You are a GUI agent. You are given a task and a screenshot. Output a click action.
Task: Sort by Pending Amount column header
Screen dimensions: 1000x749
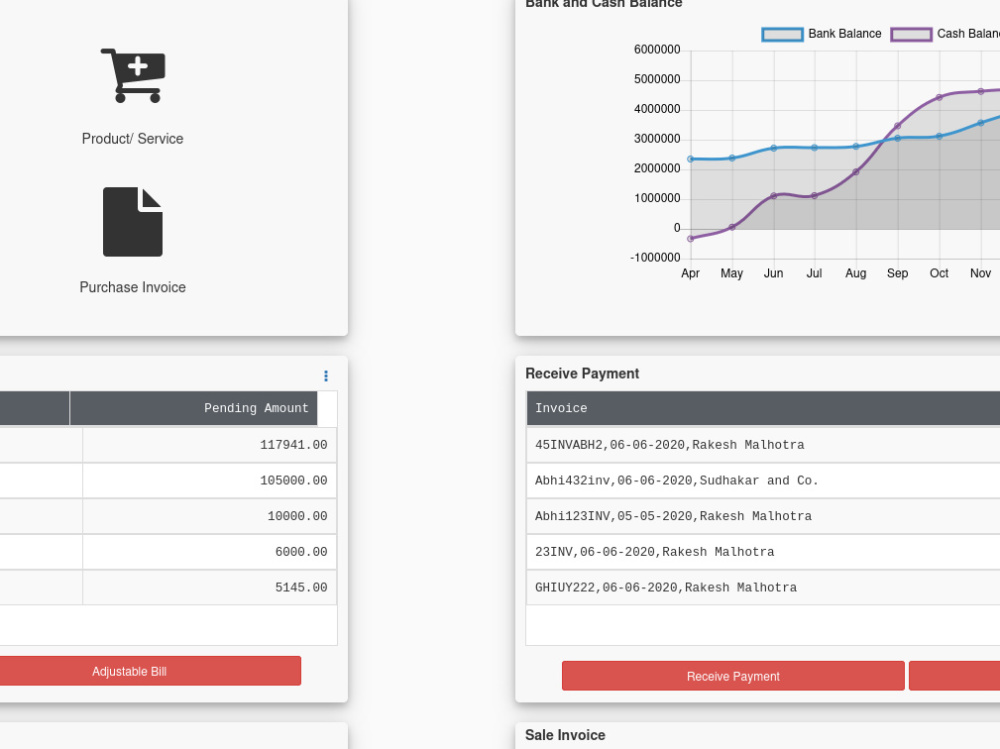coord(193,408)
